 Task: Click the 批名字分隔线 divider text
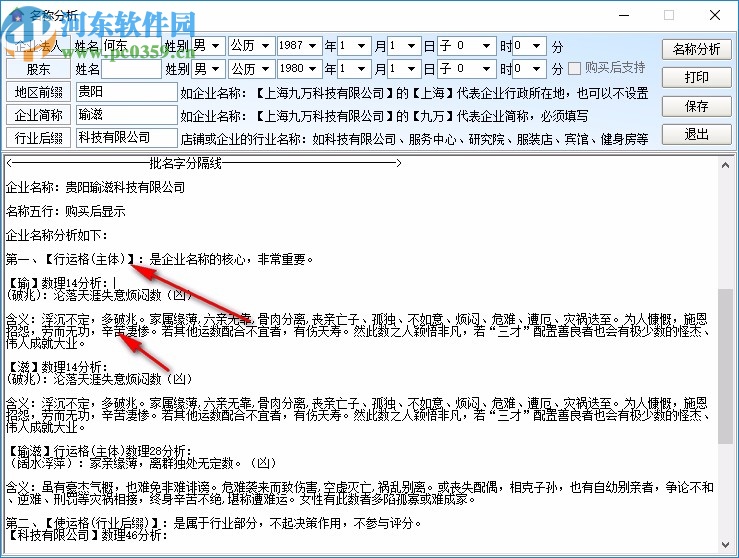pyautogui.click(x=186, y=164)
